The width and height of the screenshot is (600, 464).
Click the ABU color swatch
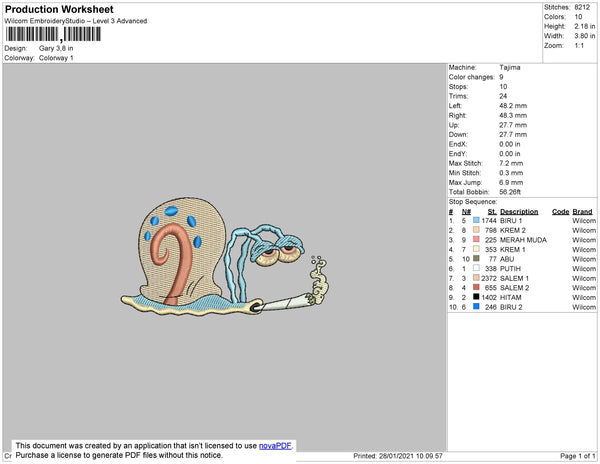pos(476,259)
